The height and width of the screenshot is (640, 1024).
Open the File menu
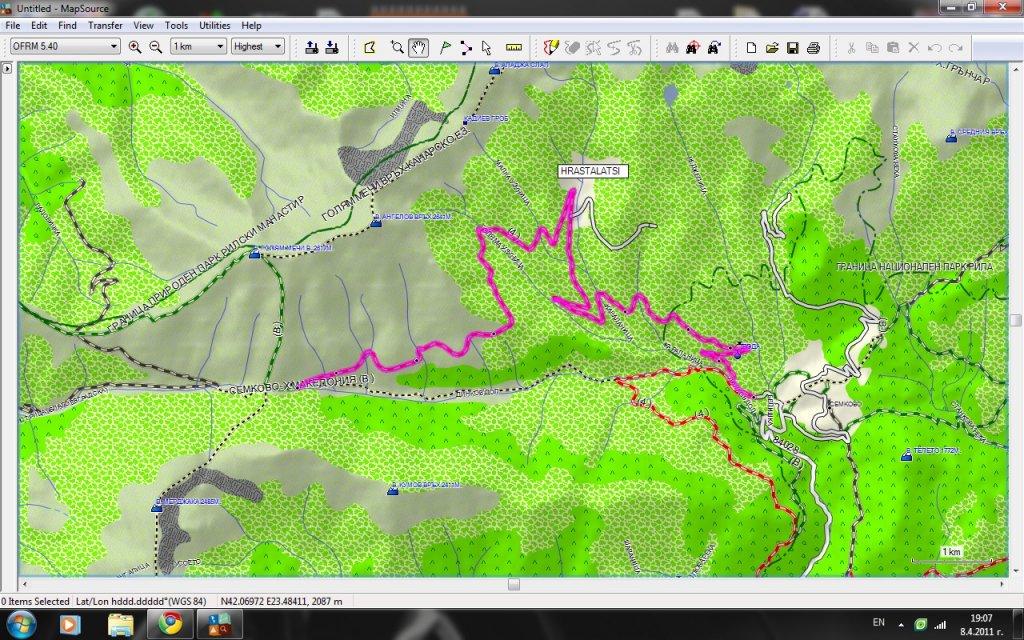[12, 25]
